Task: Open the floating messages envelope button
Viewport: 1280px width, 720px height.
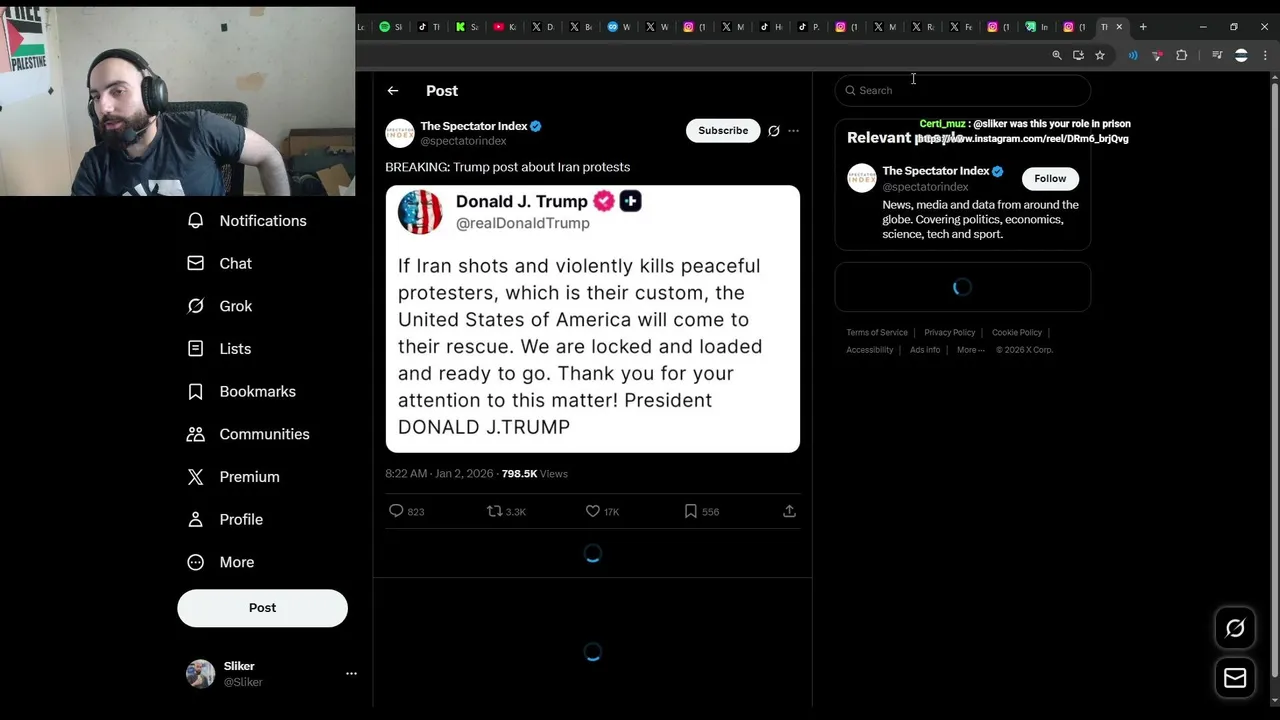Action: coord(1235,678)
